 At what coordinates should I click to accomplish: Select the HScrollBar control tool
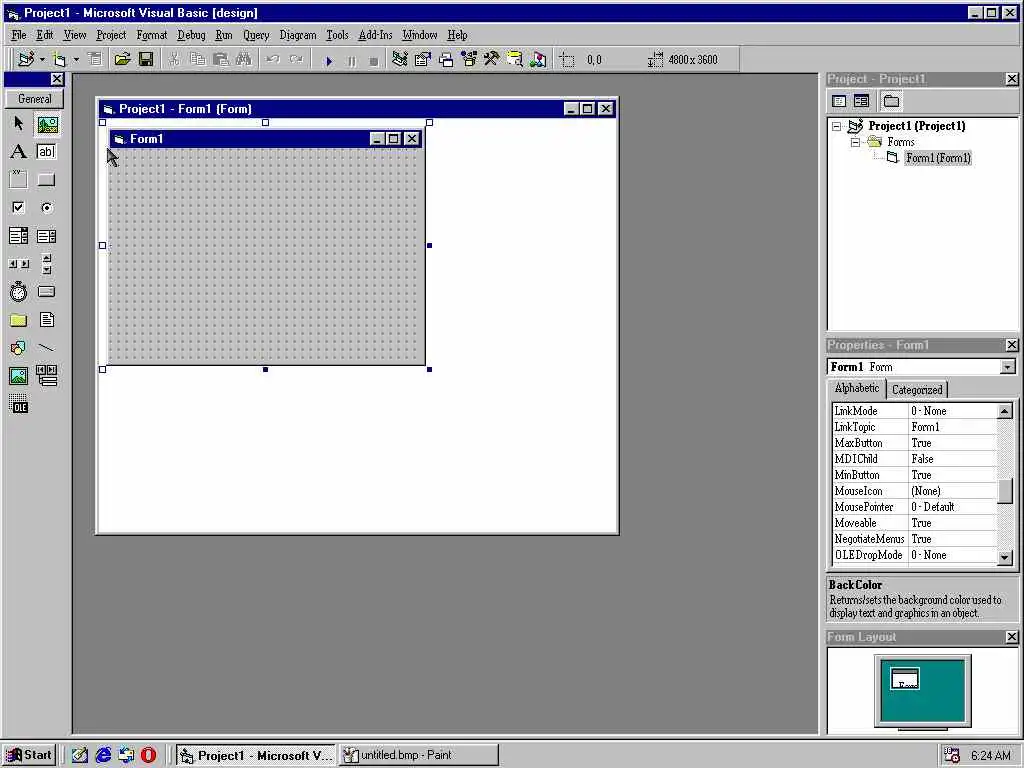(18, 264)
